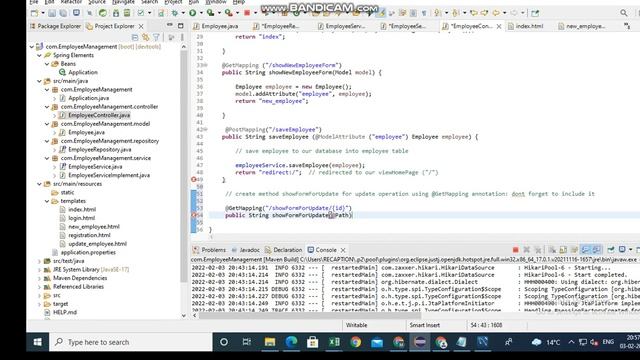Screen dimensions: 640x360
Task: Switch to the new_employe... editor tab
Action: pyautogui.click(x=582, y=26)
